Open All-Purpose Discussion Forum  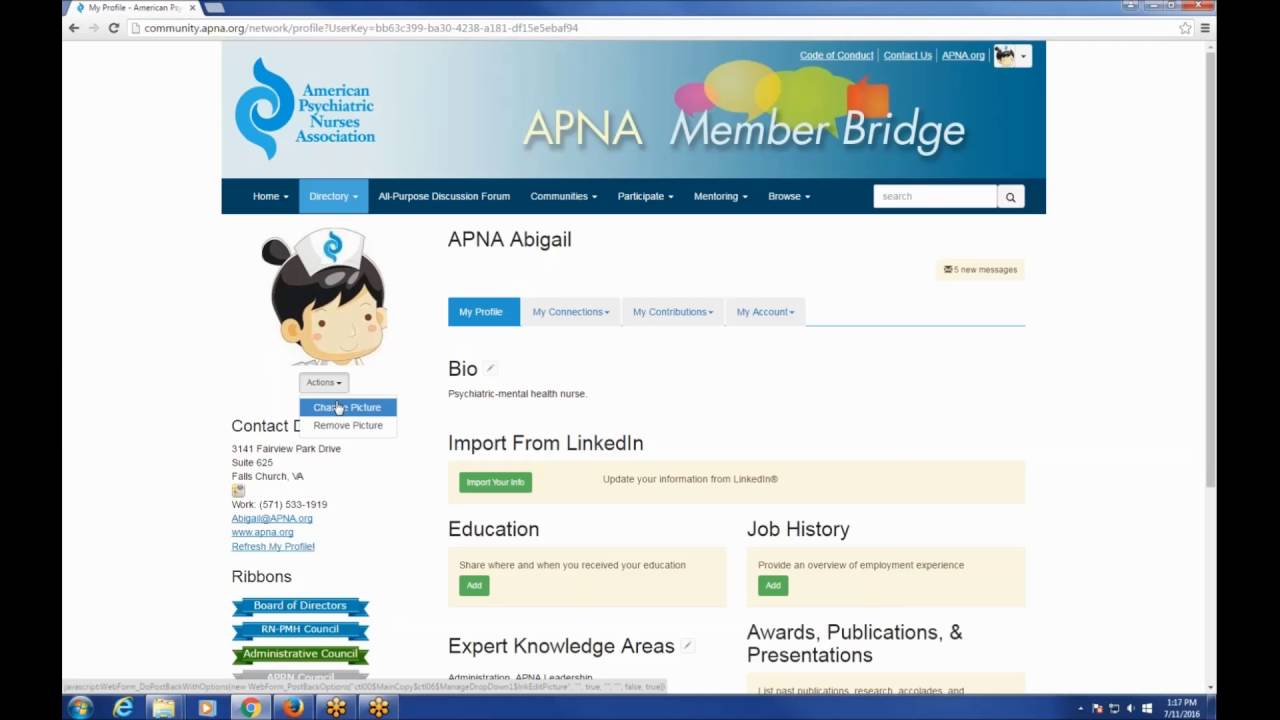click(x=444, y=197)
